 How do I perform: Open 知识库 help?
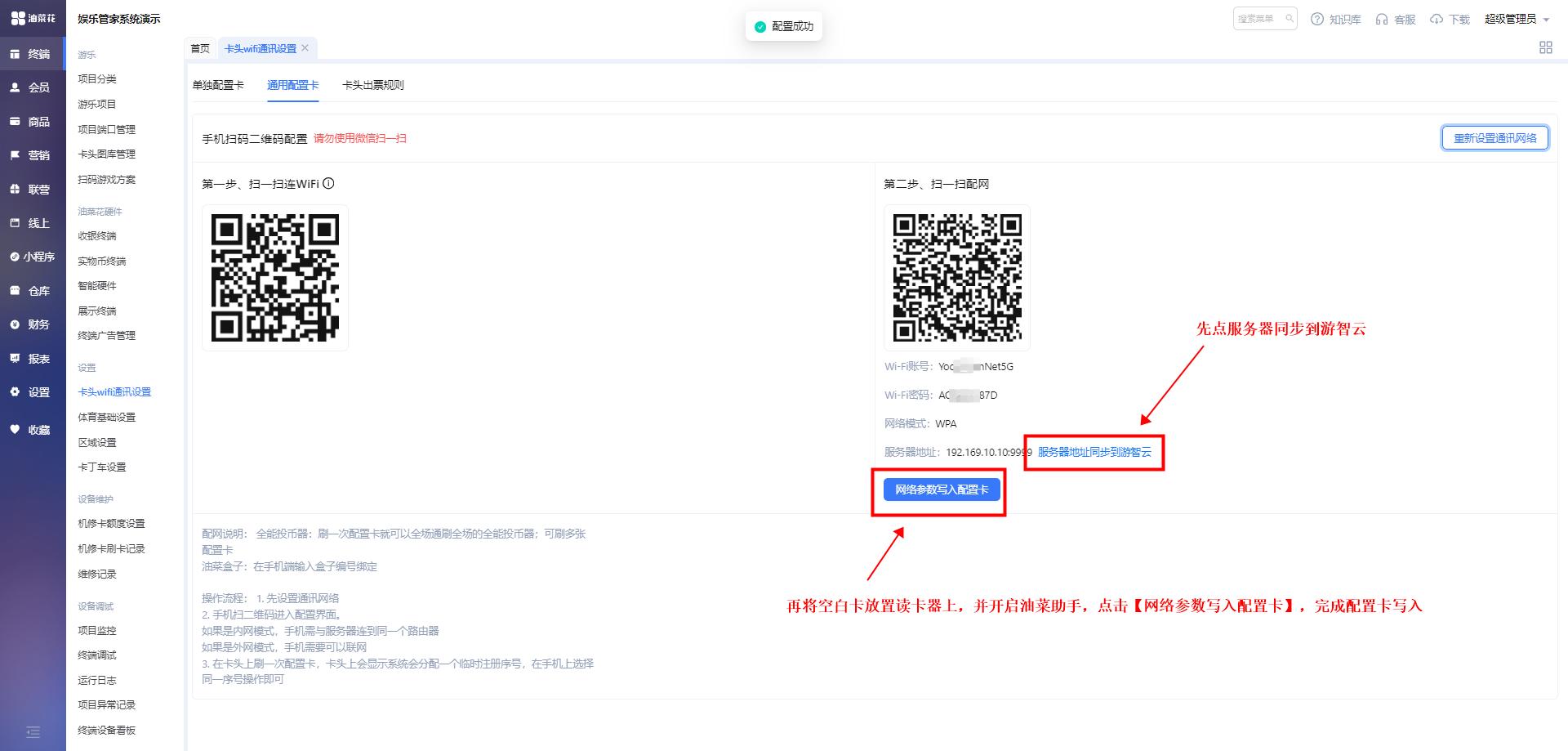[x=1336, y=19]
